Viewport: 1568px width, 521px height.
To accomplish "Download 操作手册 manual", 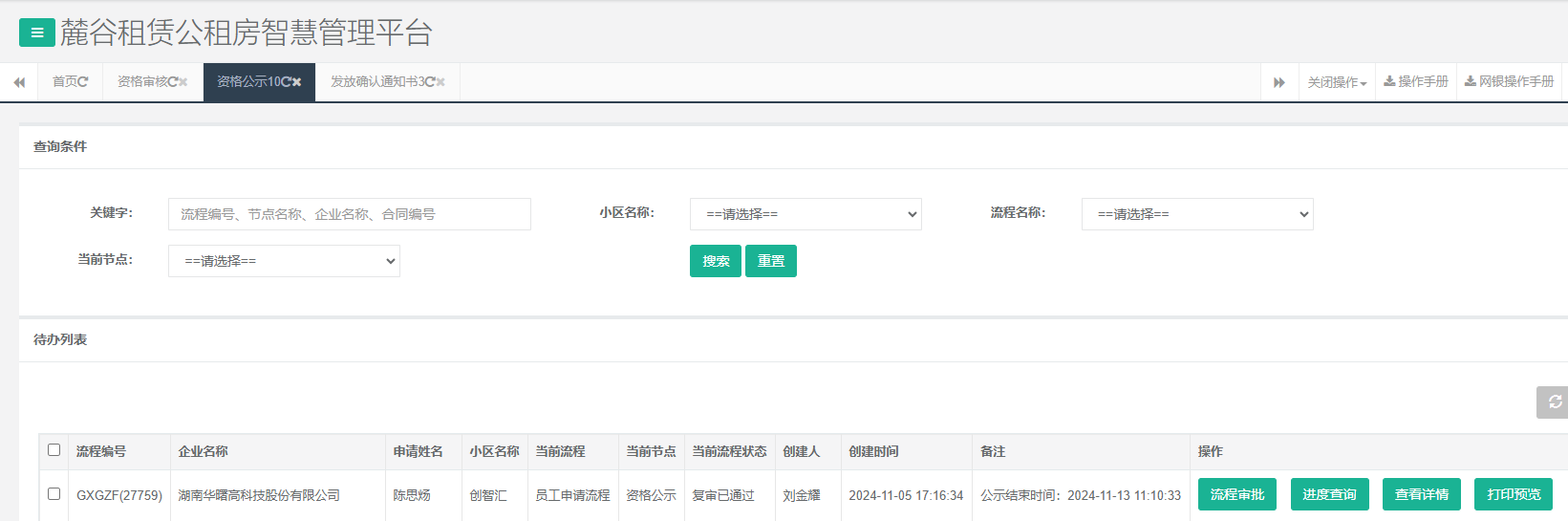I will 1416,82.
